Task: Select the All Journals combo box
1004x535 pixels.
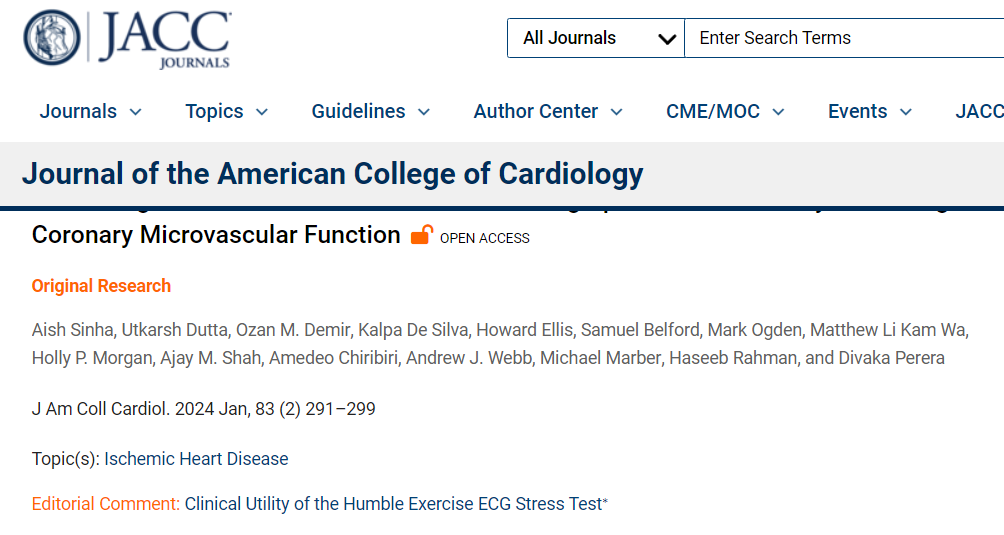Action: (596, 38)
